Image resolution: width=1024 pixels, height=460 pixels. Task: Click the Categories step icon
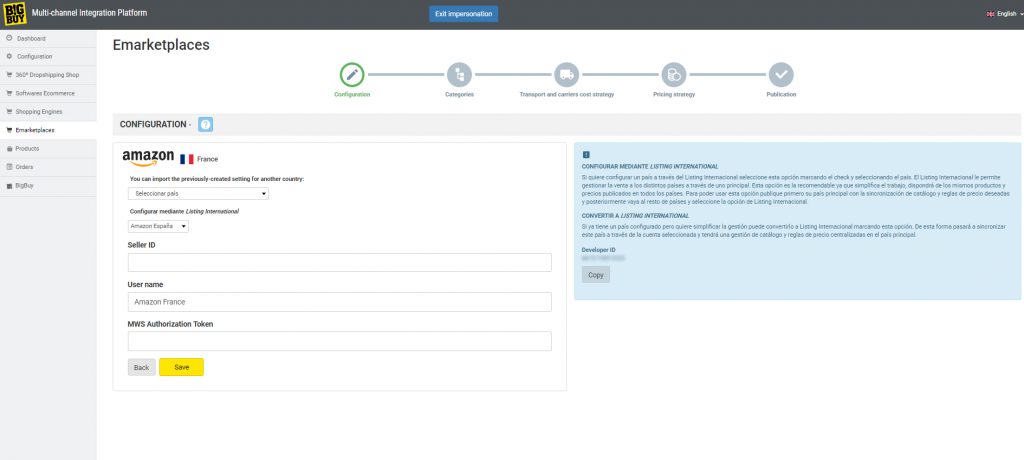pyautogui.click(x=459, y=74)
